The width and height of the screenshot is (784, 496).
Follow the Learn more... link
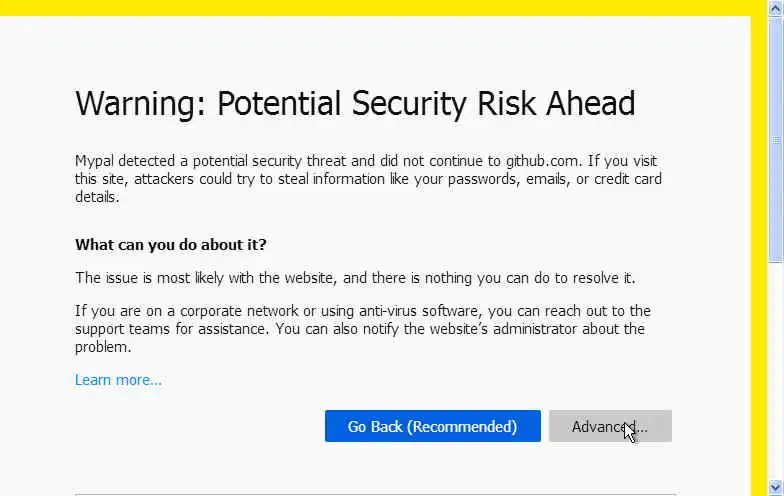tap(118, 380)
